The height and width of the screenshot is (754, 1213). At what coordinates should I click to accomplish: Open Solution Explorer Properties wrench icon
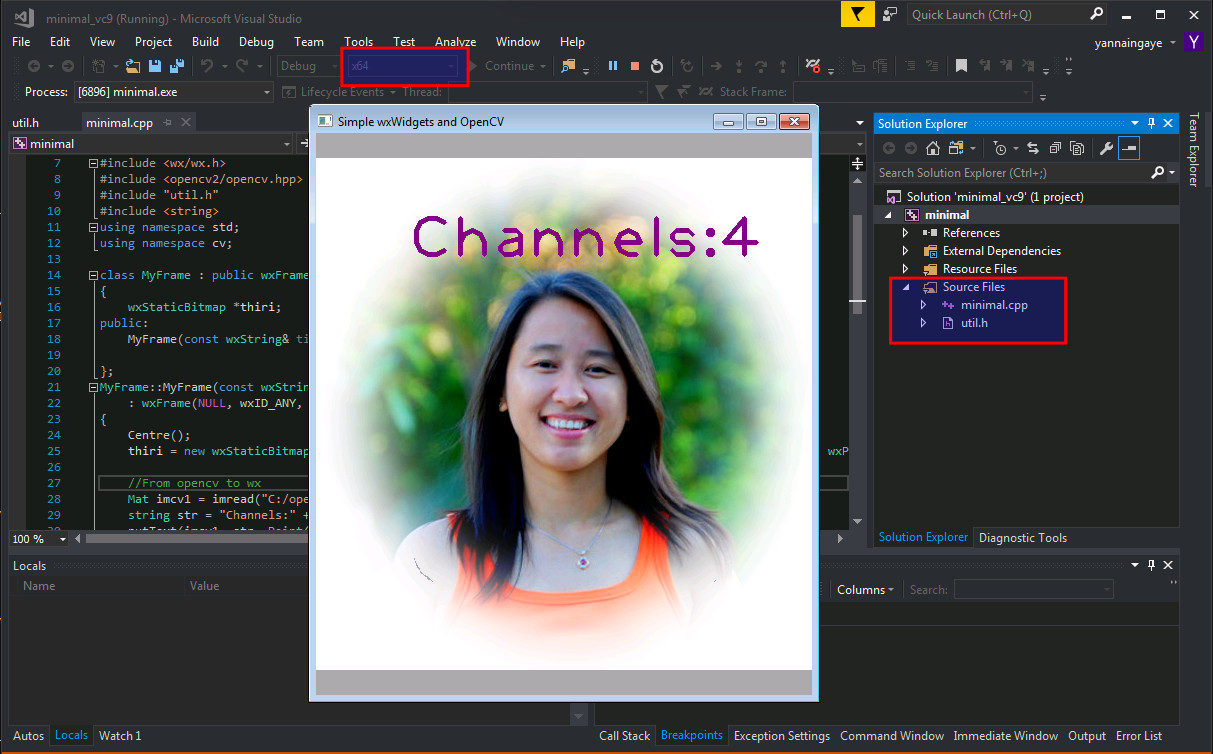[x=1106, y=148]
